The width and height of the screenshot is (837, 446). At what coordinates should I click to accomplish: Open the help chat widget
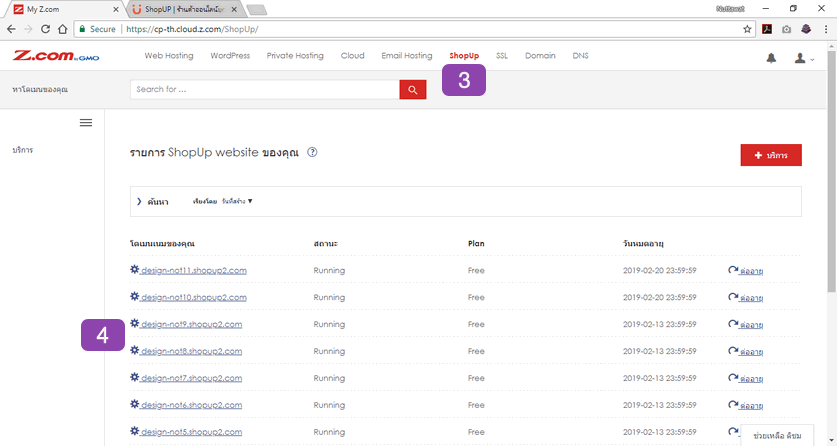pos(777,435)
